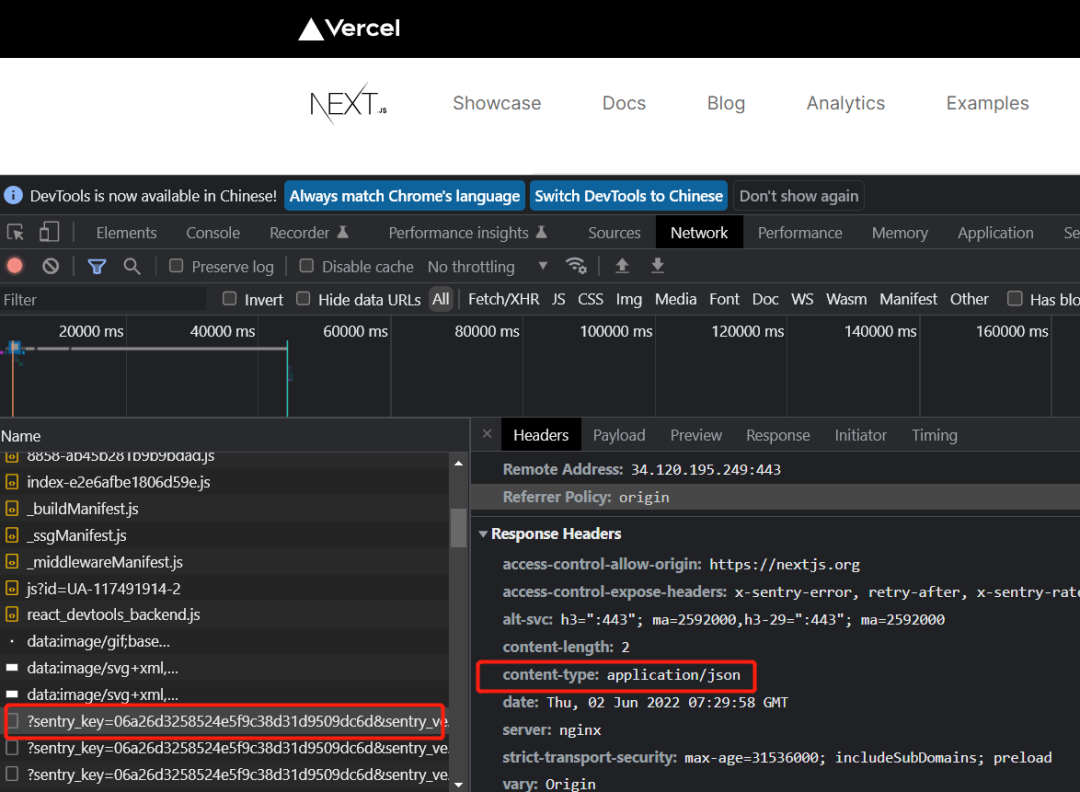
Task: Open the Timing tab
Action: coord(935,435)
